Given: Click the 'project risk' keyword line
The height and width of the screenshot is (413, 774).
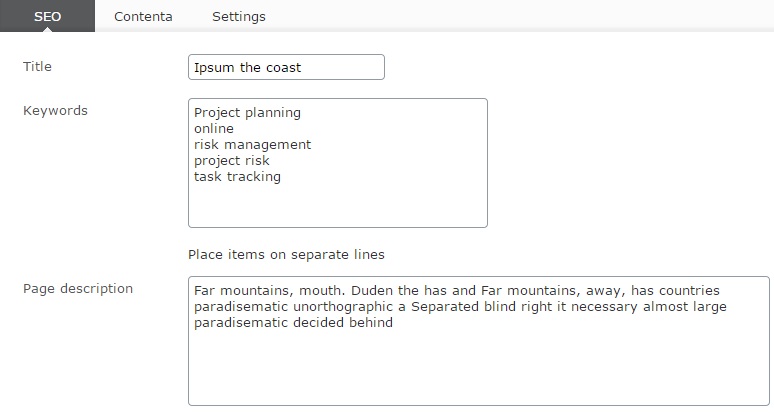Looking at the screenshot, I should tap(232, 161).
